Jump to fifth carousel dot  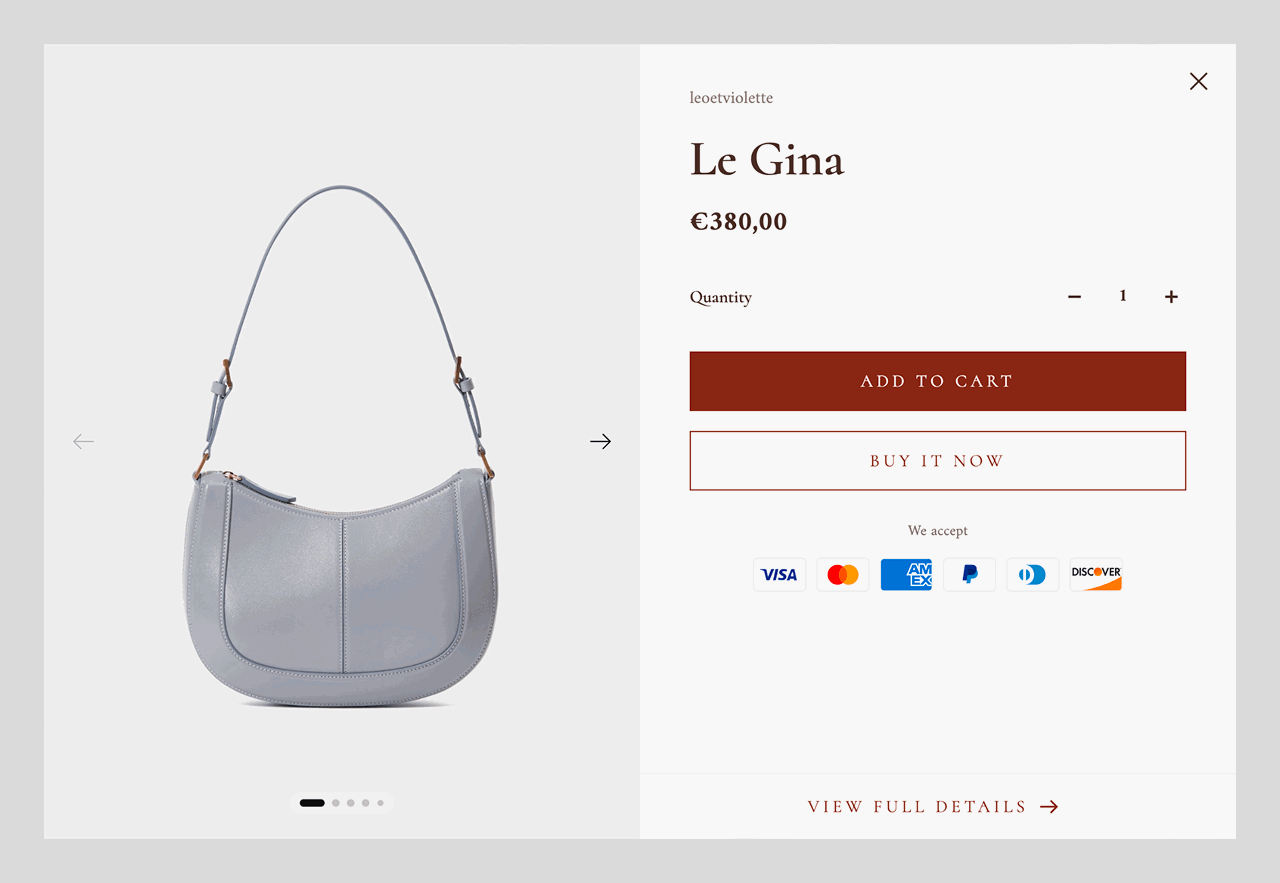[x=380, y=803]
